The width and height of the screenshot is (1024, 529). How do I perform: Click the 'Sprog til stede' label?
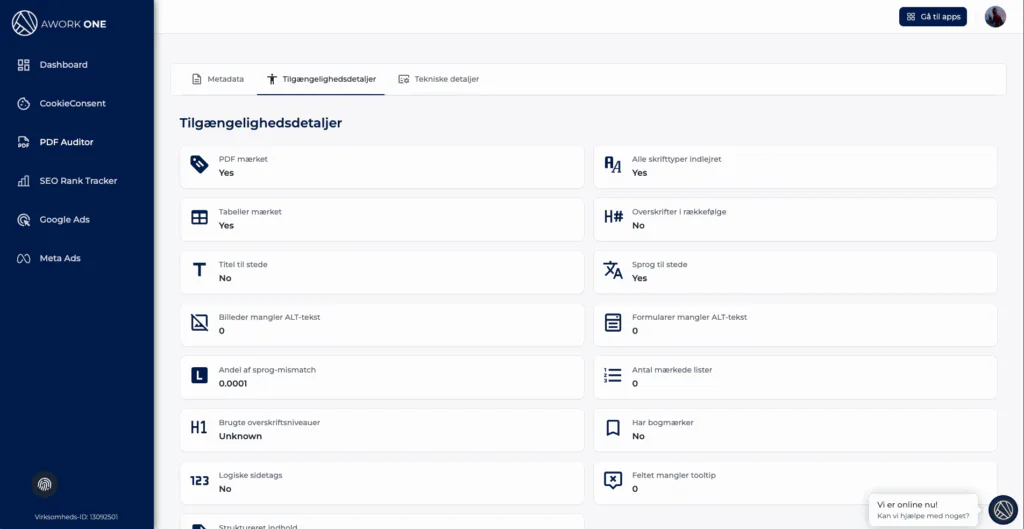660,264
